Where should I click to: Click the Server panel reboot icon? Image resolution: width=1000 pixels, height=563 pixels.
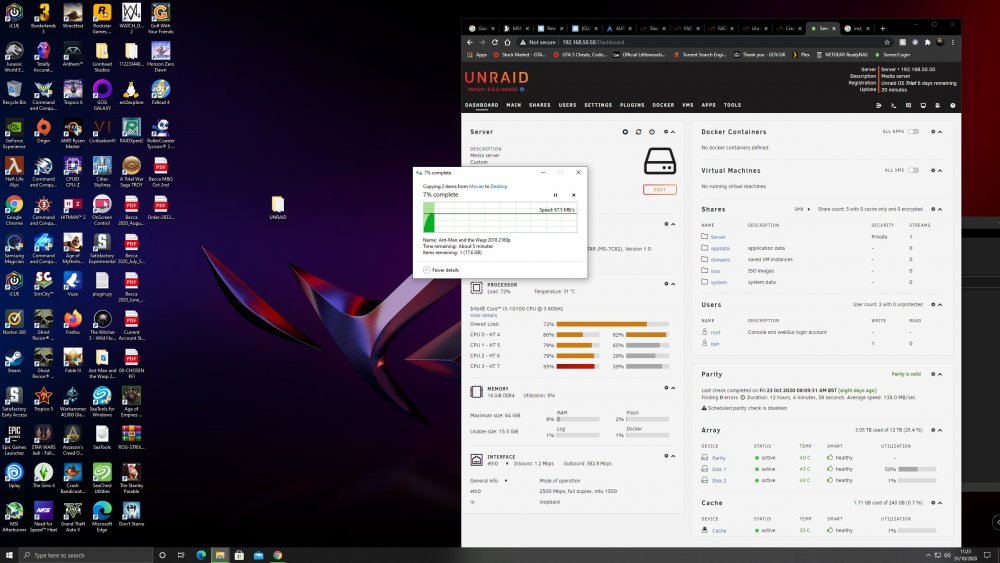638,132
